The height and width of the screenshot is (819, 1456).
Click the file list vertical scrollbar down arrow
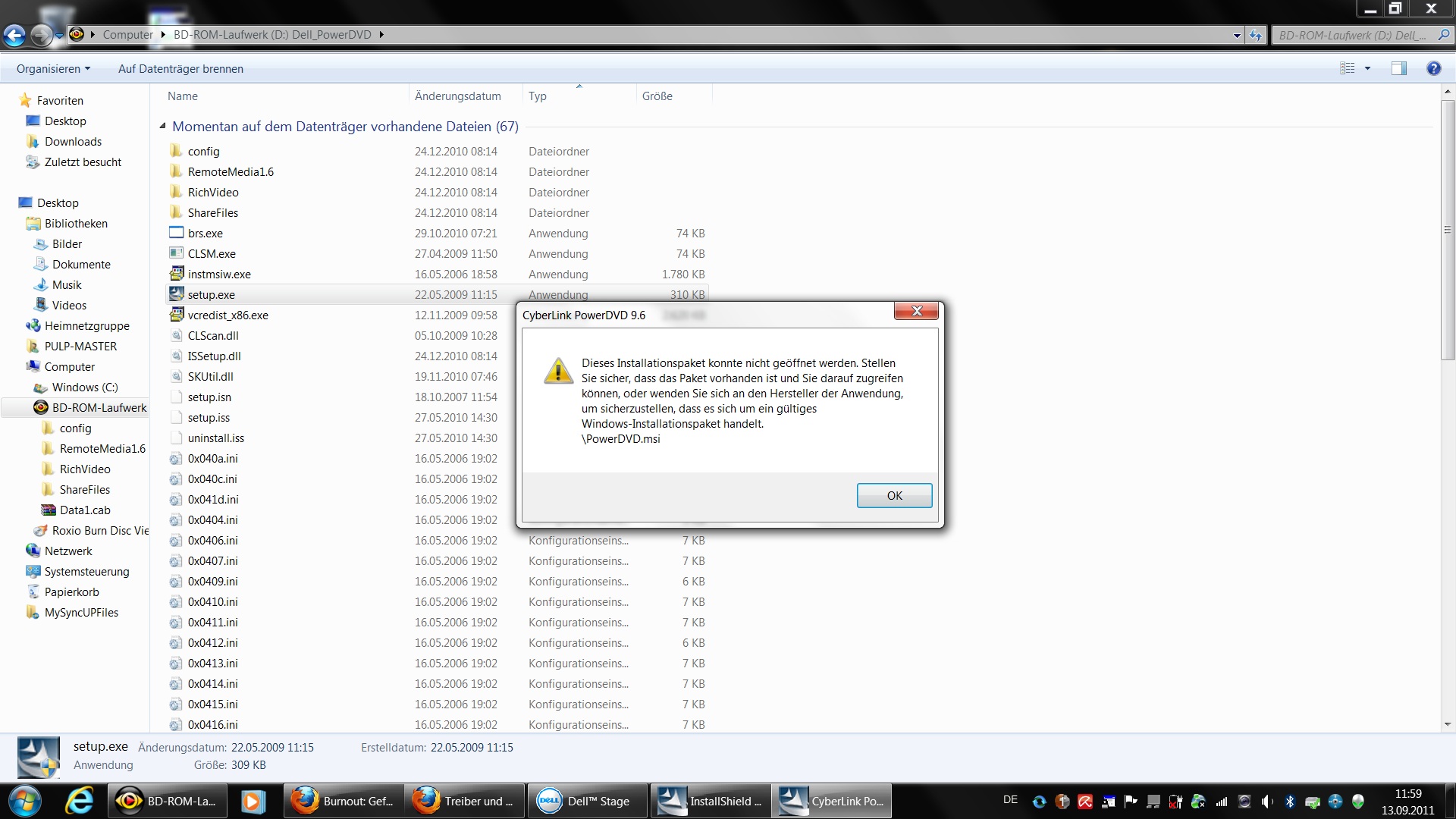[1448, 724]
